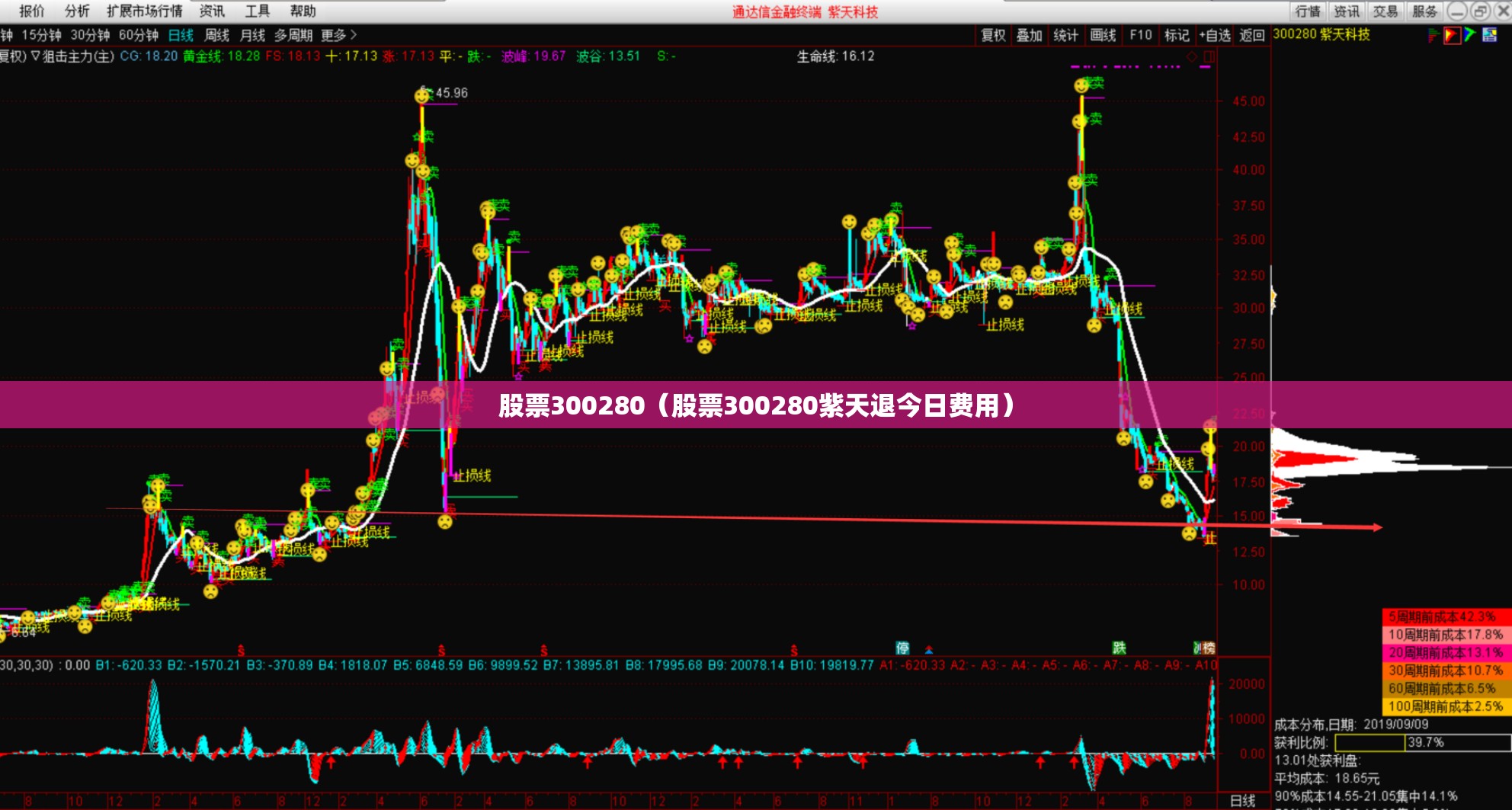This screenshot has width=1512, height=810.
Task: Add stock via +自选 button
Action: (x=1215, y=35)
